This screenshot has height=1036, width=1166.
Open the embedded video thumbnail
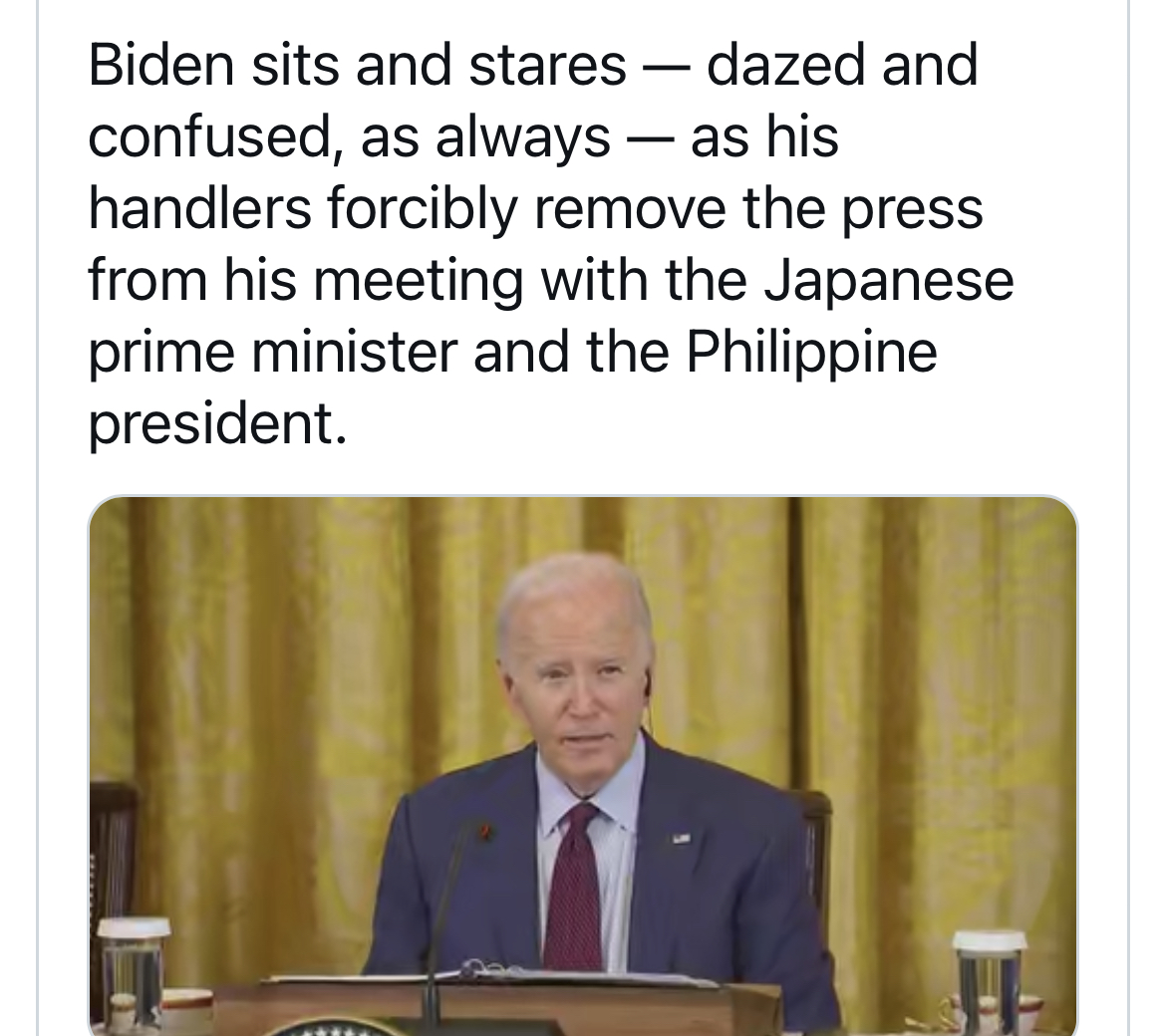(x=583, y=765)
